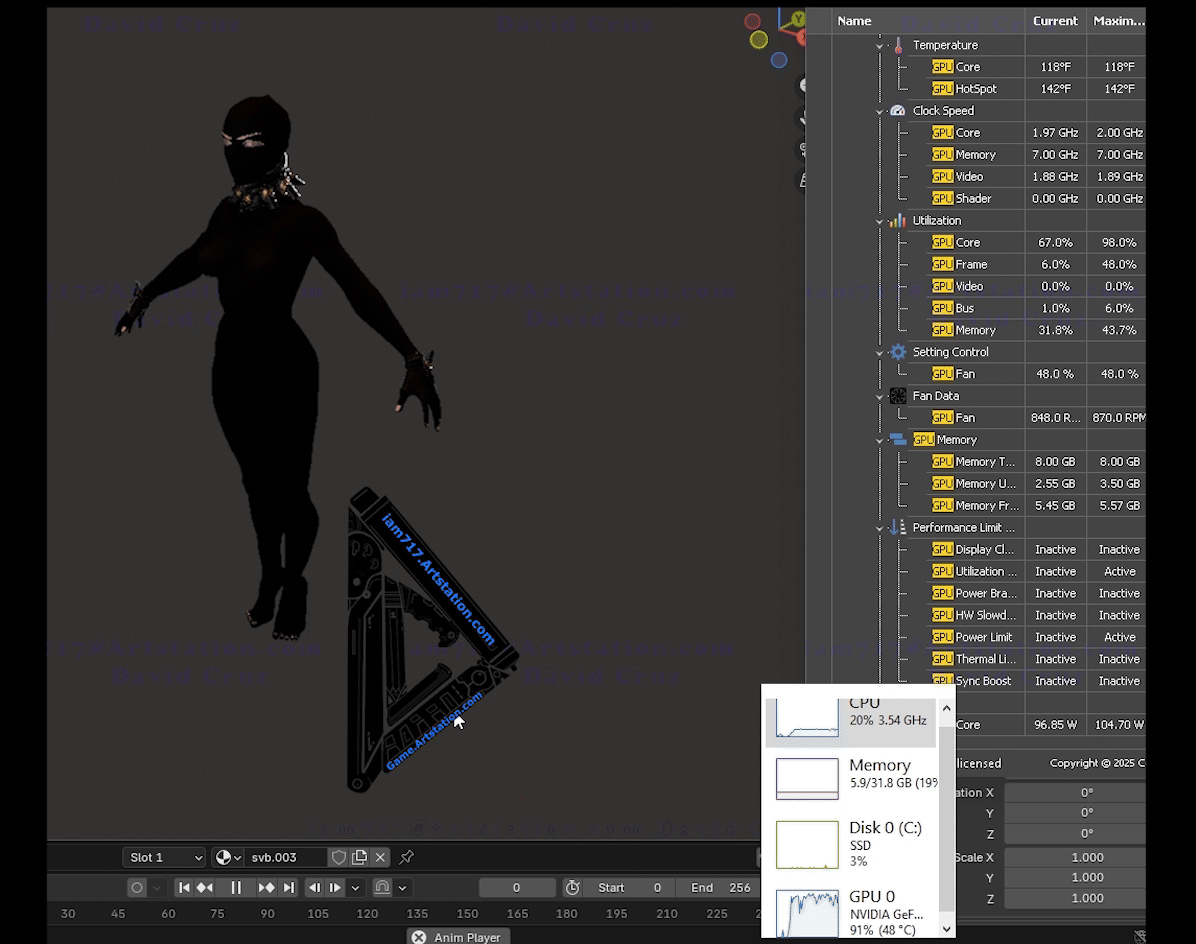This screenshot has width=1196, height=944.
Task: Jump to the first frame
Action: click(184, 888)
